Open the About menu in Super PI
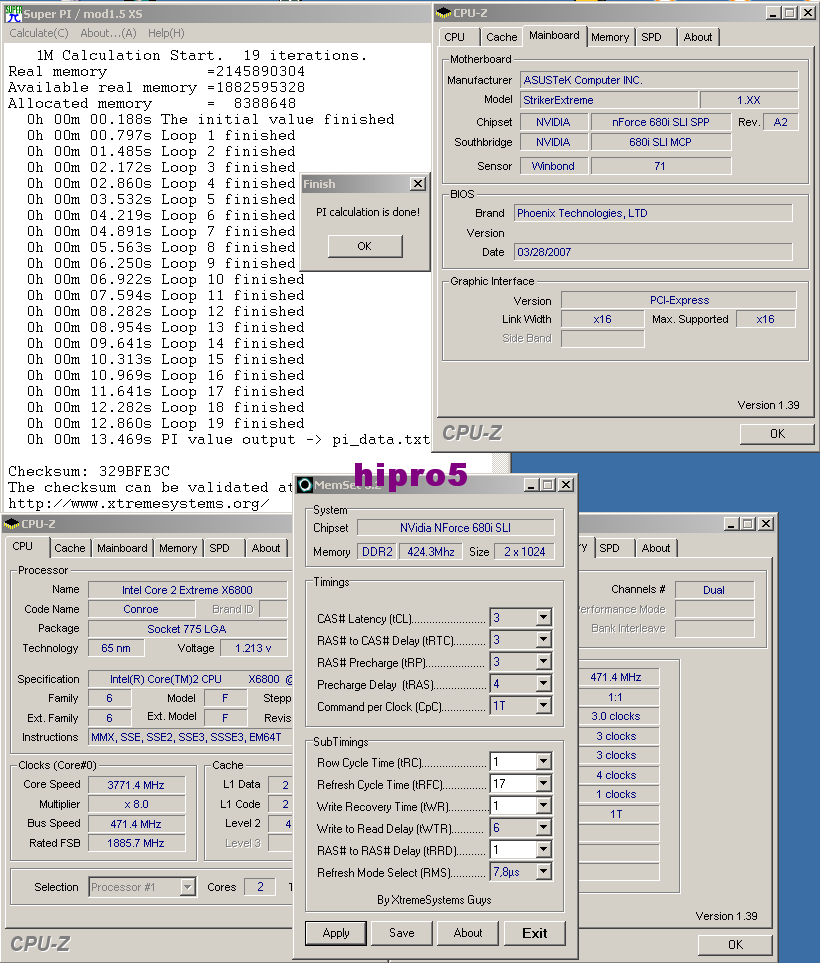The height and width of the screenshot is (963, 820). [x=108, y=33]
